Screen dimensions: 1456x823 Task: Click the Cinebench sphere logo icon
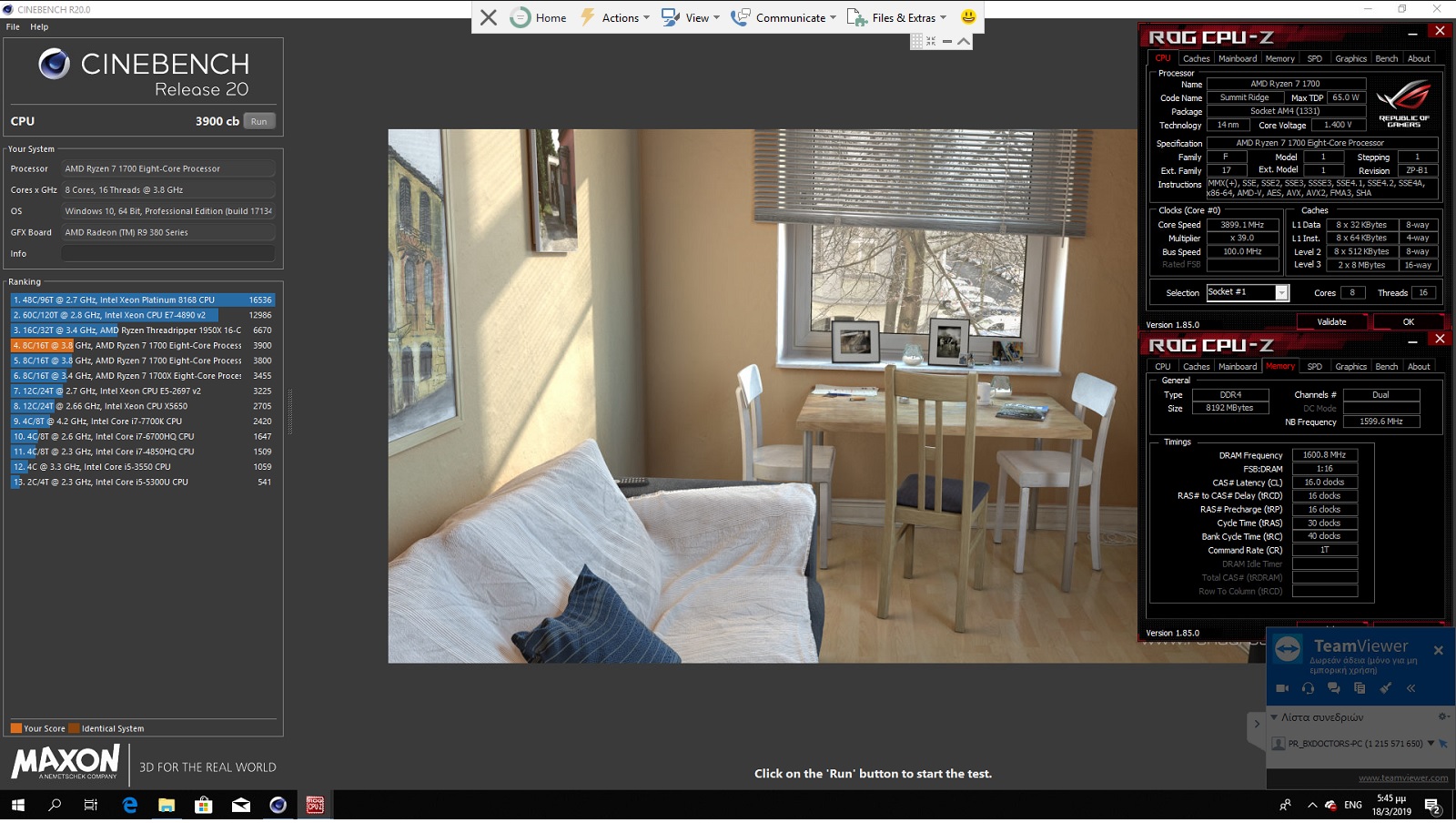coord(54,64)
